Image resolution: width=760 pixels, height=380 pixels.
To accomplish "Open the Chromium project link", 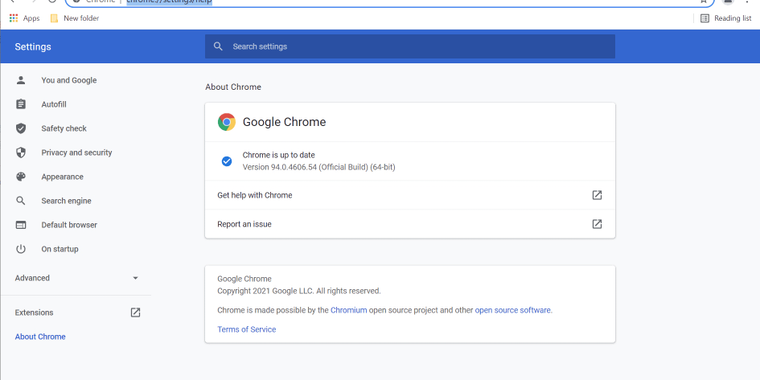I will click(x=348, y=310).
